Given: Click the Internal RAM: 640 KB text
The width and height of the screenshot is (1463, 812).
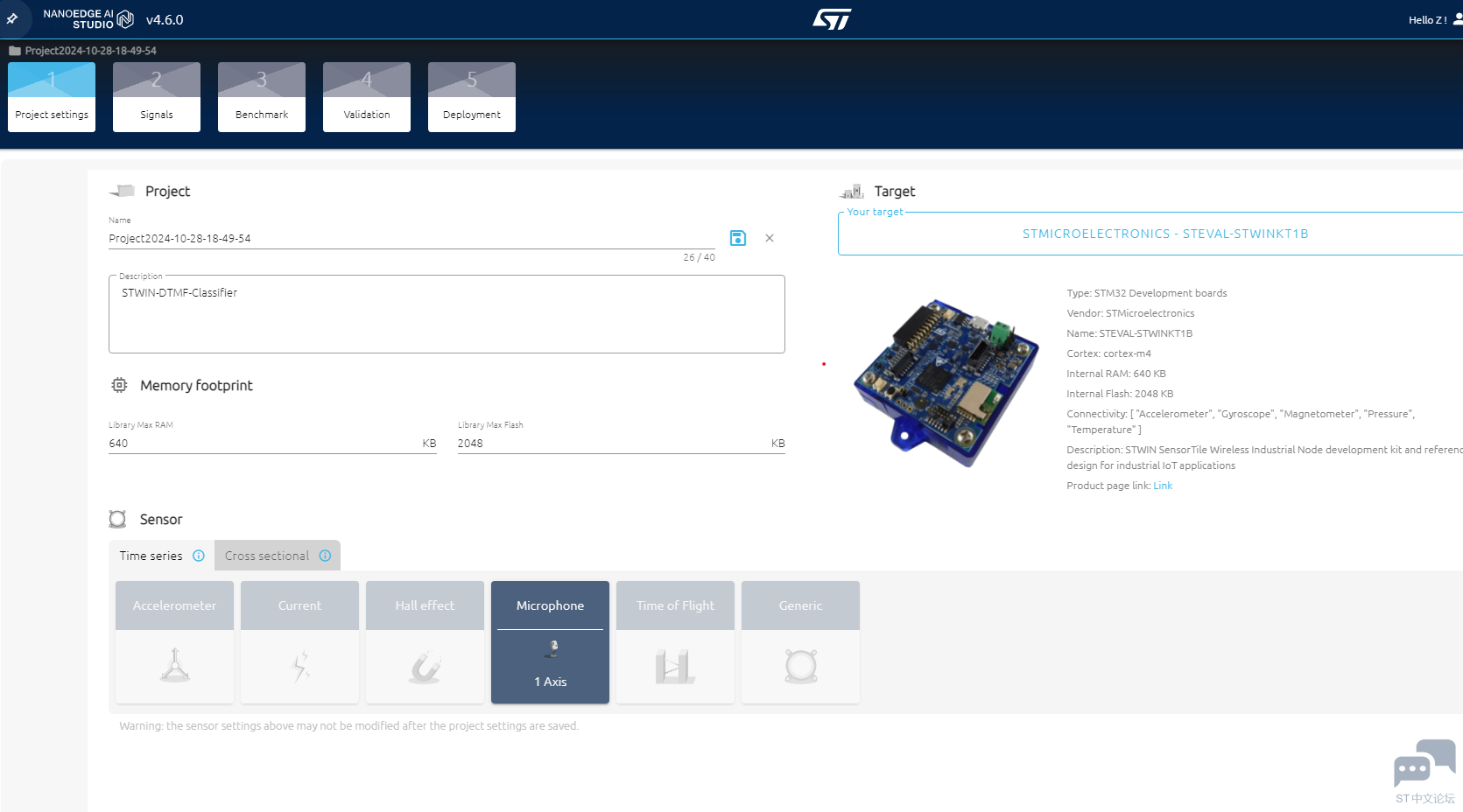Looking at the screenshot, I should pos(1116,374).
